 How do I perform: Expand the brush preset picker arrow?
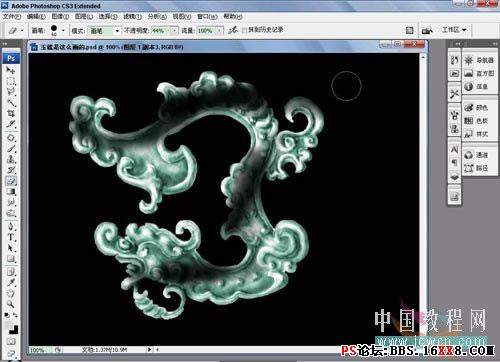(63, 30)
